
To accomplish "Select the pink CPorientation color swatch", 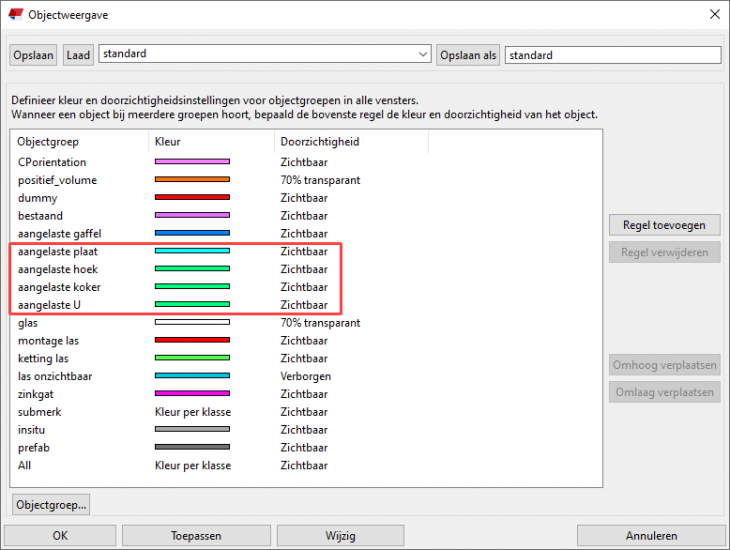I will tap(192, 162).
